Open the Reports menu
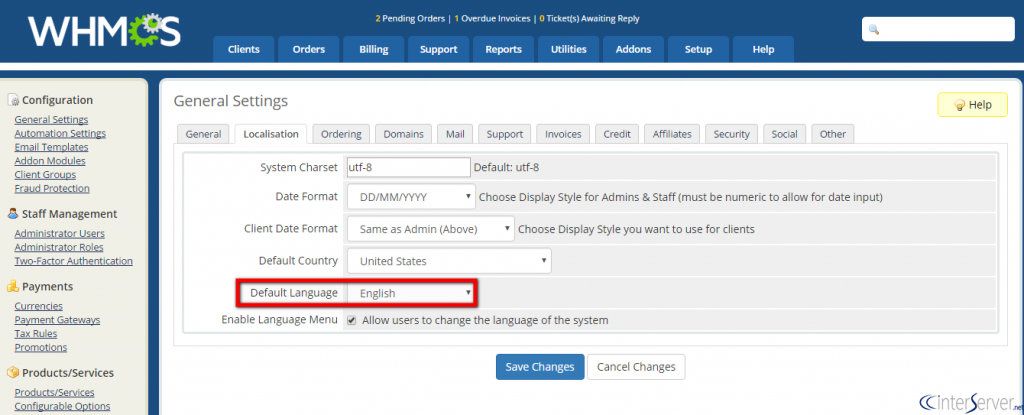The image size is (1024, 415). click(504, 49)
